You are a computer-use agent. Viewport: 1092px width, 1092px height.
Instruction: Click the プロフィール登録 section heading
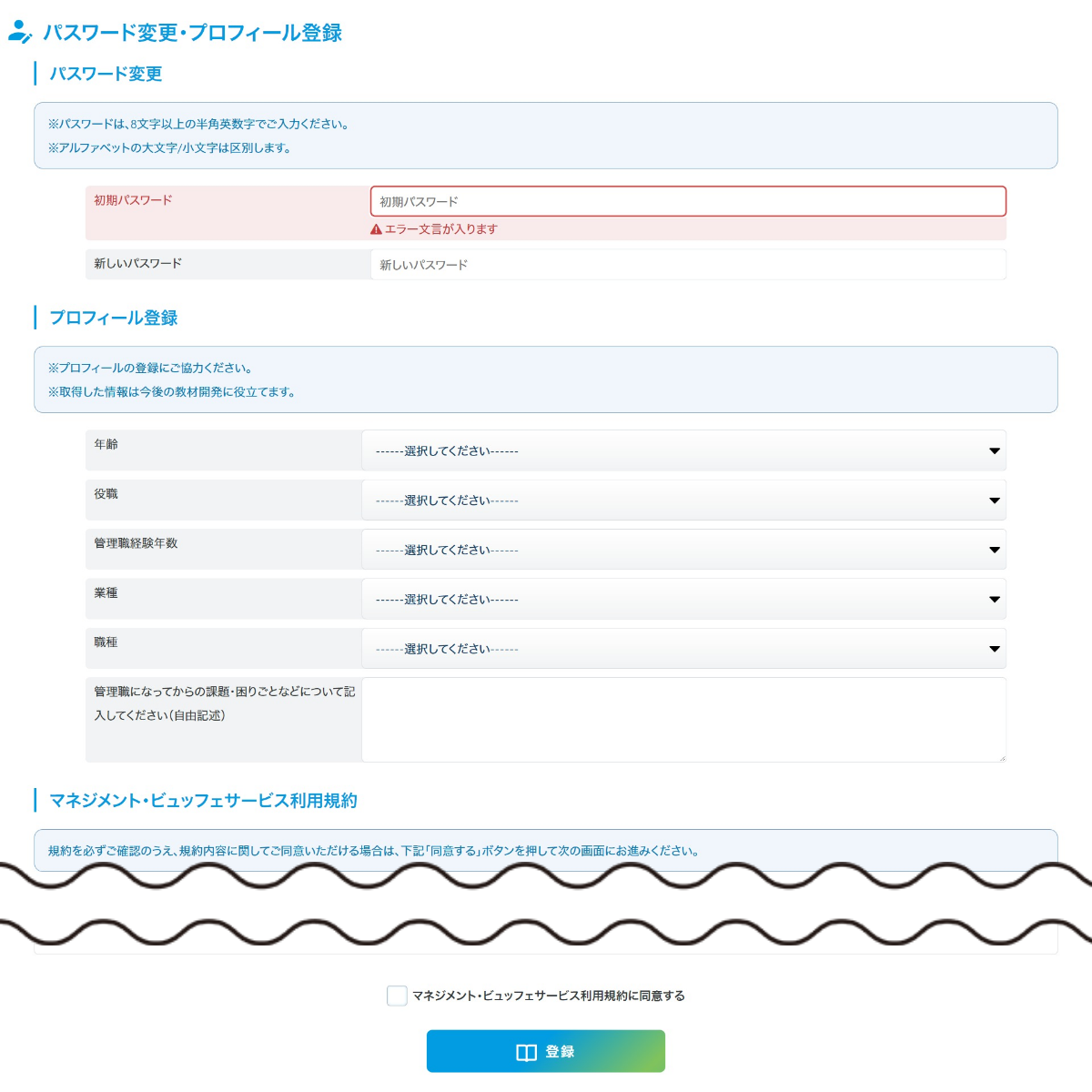[114, 318]
